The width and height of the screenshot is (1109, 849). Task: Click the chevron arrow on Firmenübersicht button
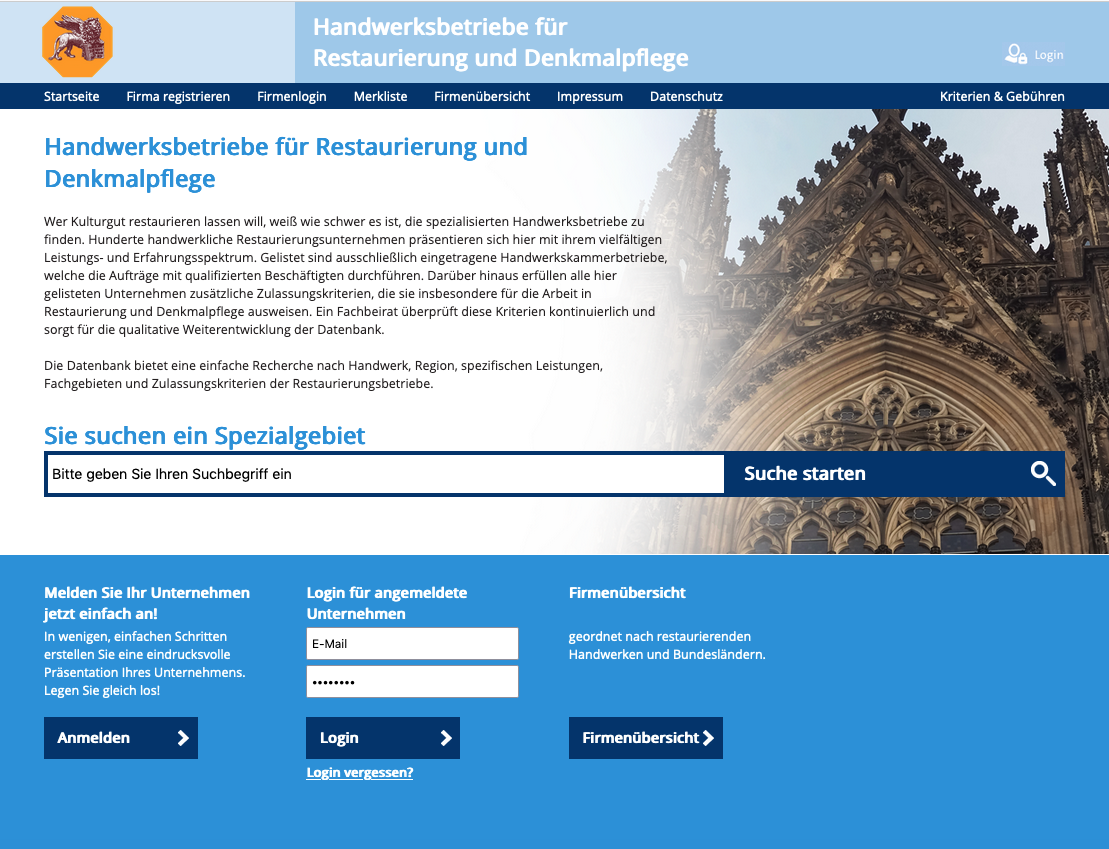coord(708,738)
